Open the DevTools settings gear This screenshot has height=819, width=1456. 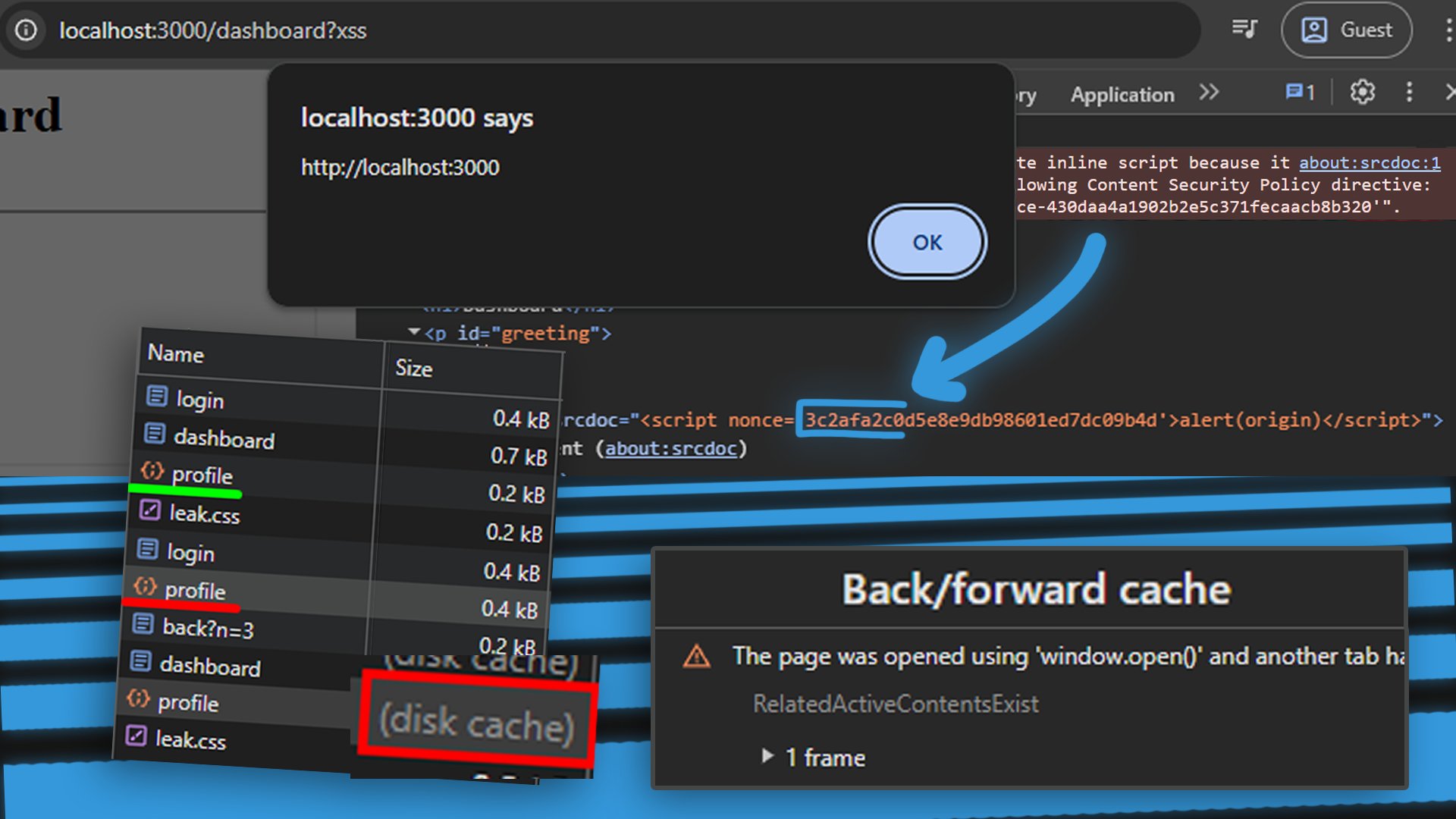click(x=1362, y=93)
